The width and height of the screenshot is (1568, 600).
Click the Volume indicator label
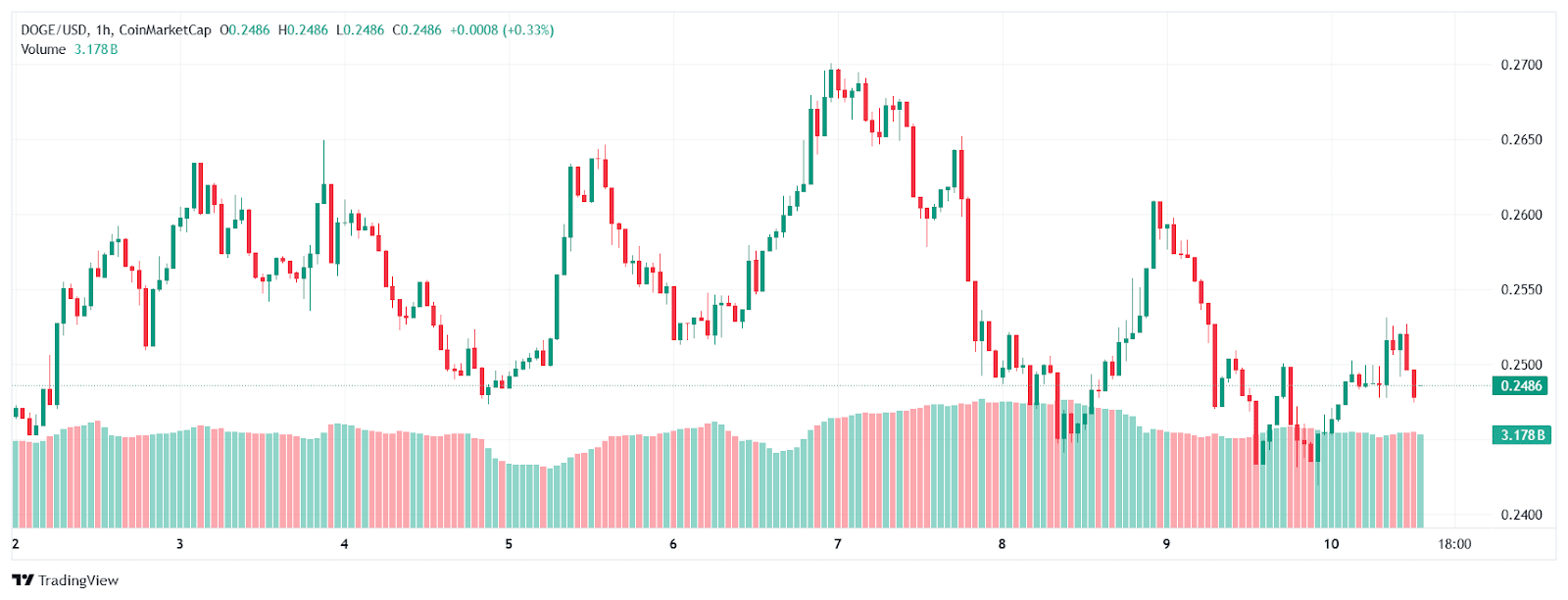(43, 49)
